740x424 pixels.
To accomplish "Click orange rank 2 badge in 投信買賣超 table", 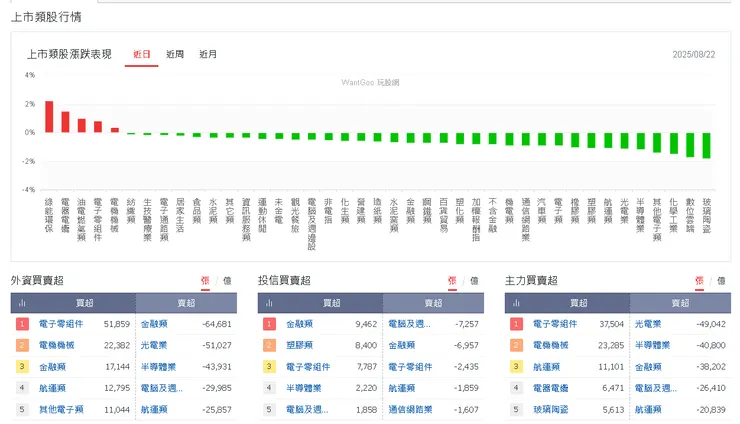I will [269, 345].
